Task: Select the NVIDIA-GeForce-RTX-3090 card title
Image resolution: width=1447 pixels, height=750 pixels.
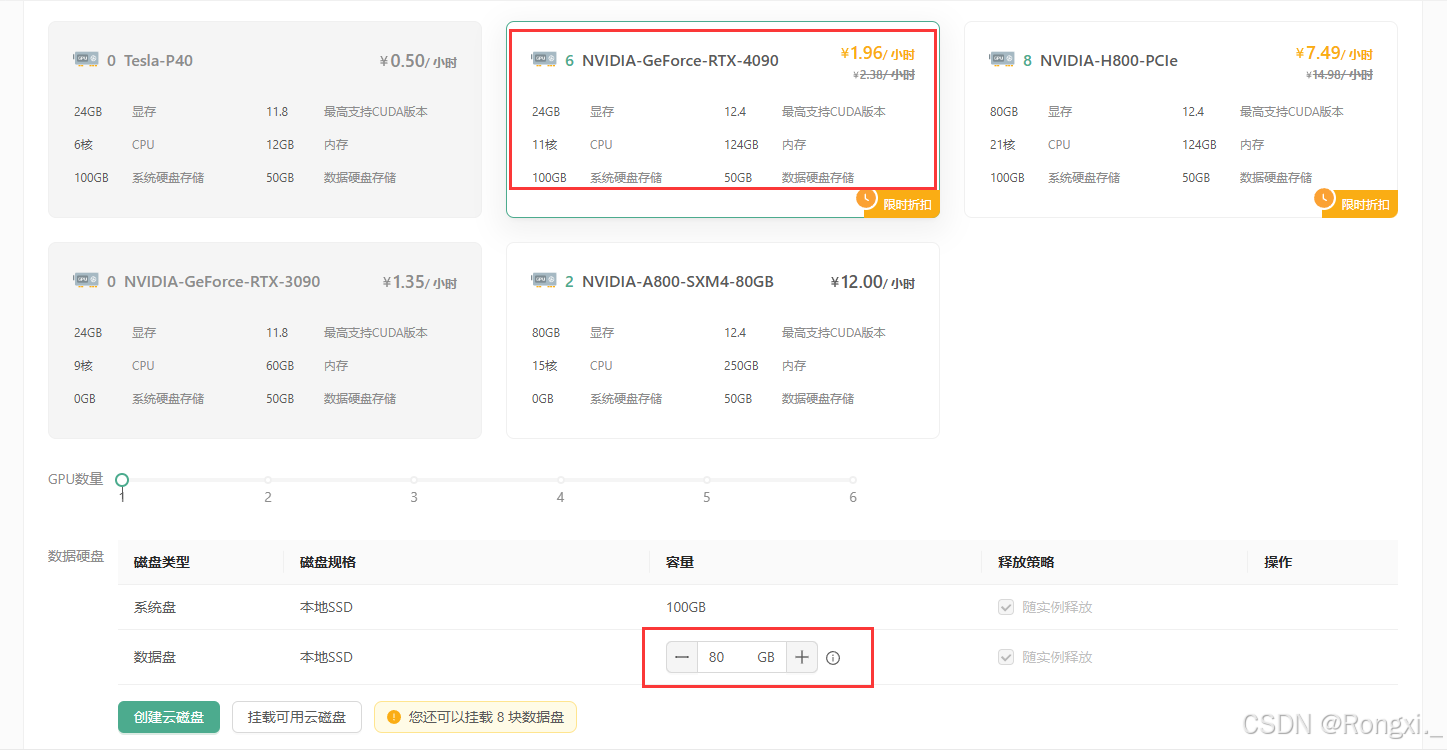Action: [x=222, y=281]
